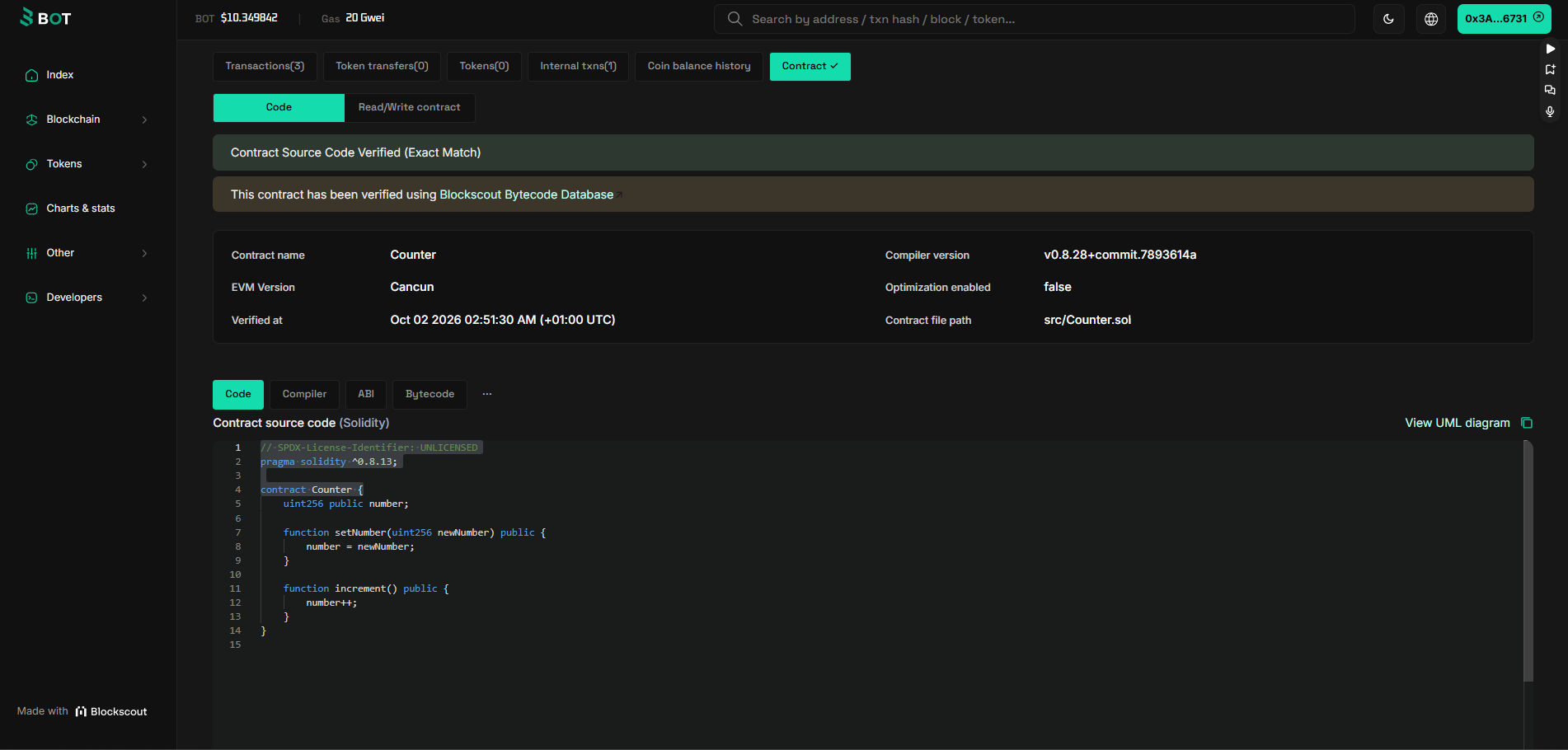The height and width of the screenshot is (750, 1568).
Task: Click the Gas 20 Gwei indicator
Action: (x=353, y=18)
